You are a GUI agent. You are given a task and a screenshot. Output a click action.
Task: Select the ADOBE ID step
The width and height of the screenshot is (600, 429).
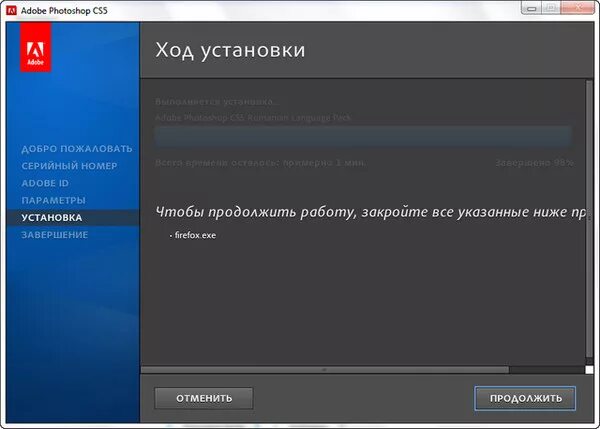[45, 183]
